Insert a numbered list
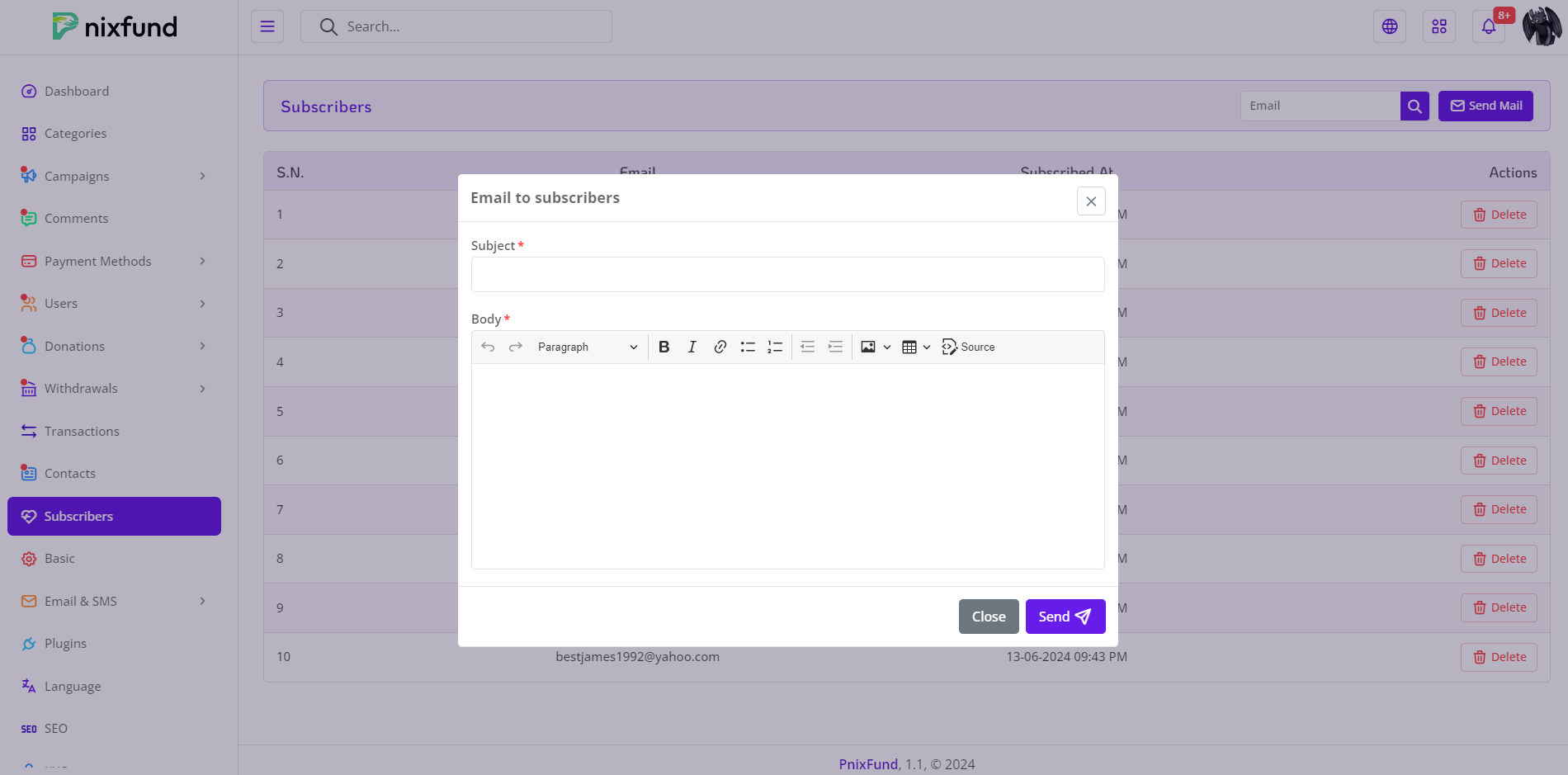This screenshot has height=775, width=1568. pyautogui.click(x=775, y=347)
